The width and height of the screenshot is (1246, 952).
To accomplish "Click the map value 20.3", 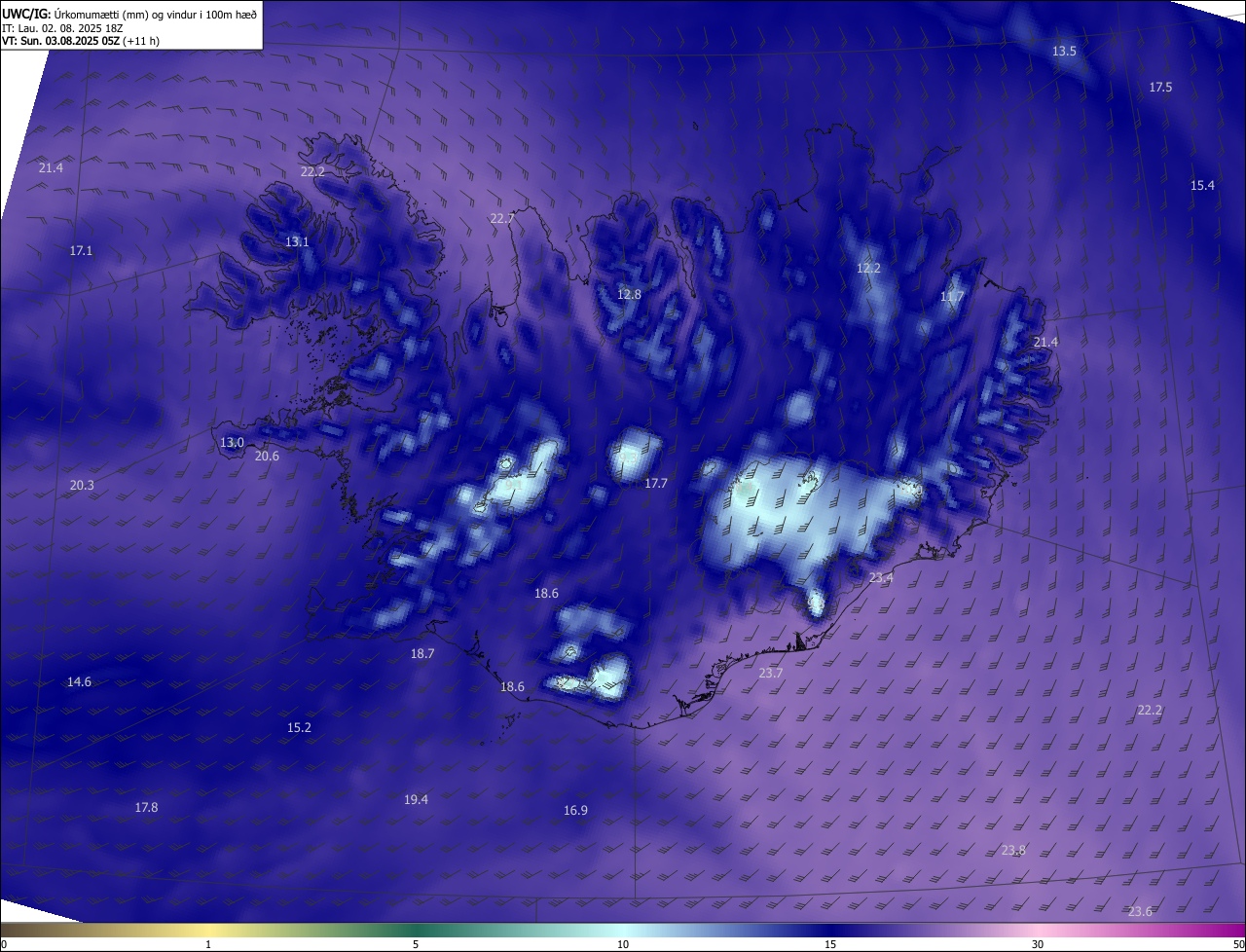I will coord(82,485).
